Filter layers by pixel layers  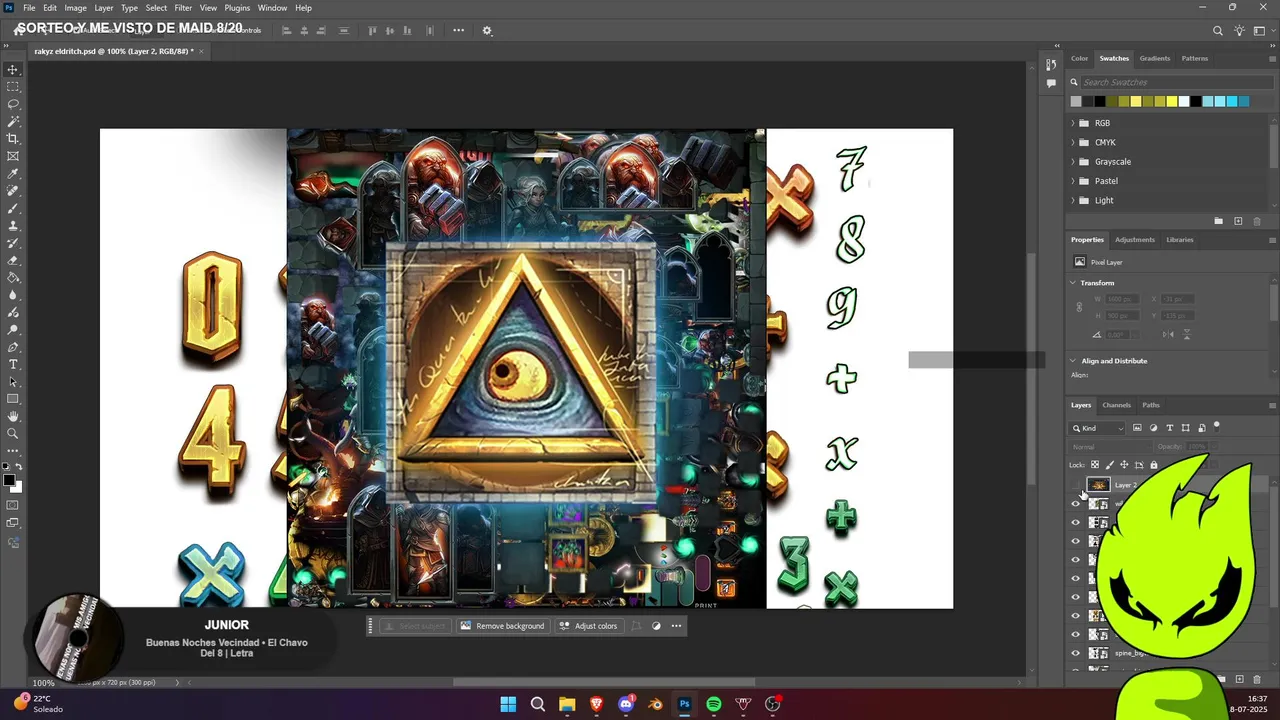[x=1137, y=428]
